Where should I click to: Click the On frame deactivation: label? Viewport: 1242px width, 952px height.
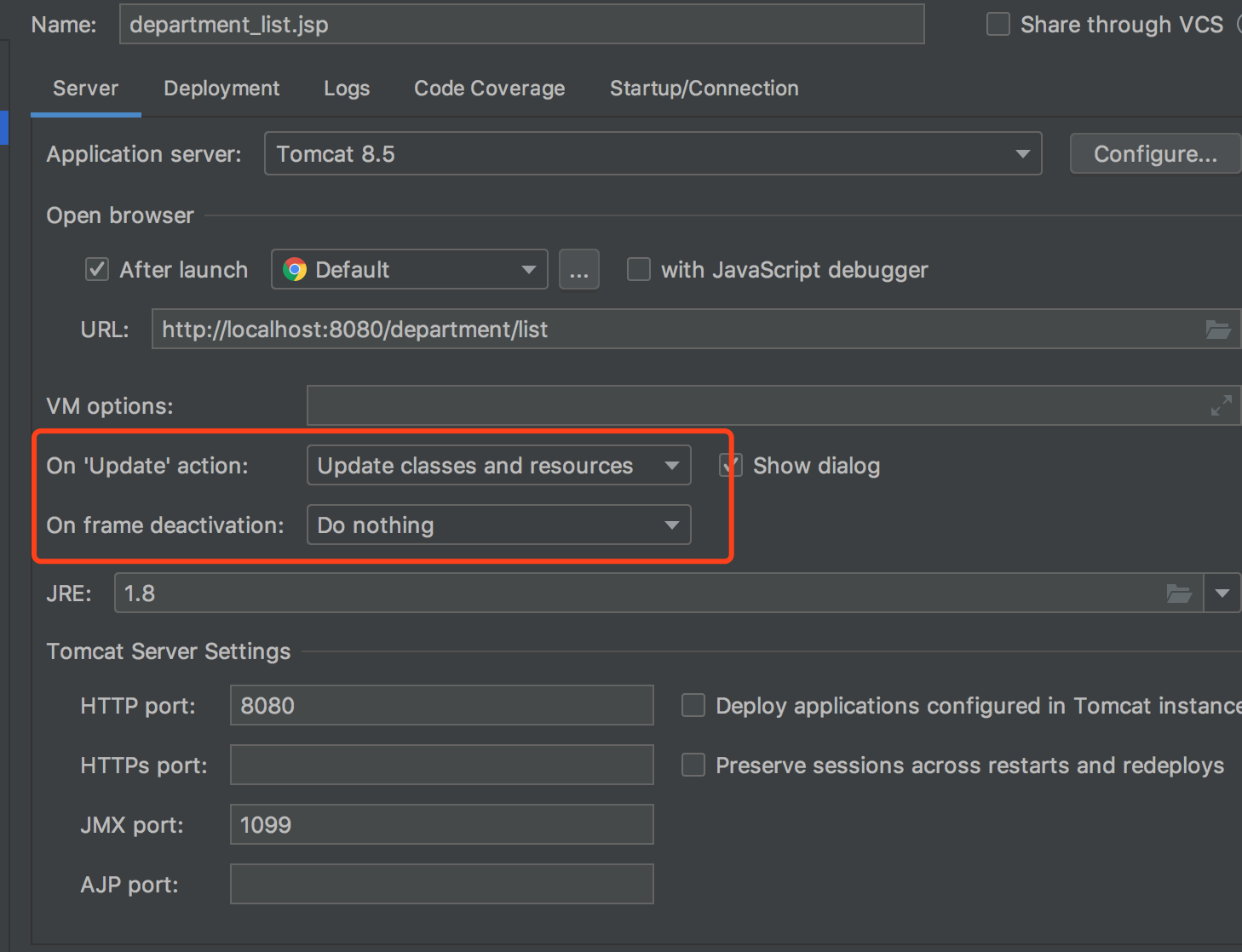(x=165, y=525)
